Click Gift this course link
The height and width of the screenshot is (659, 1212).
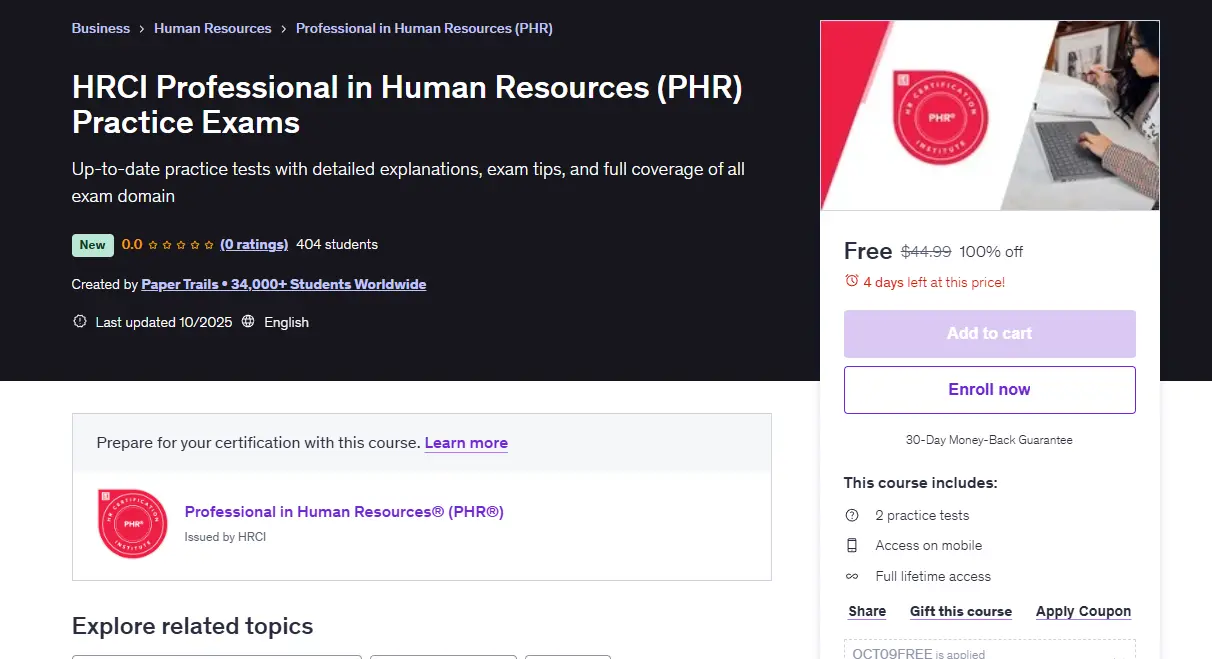point(961,611)
